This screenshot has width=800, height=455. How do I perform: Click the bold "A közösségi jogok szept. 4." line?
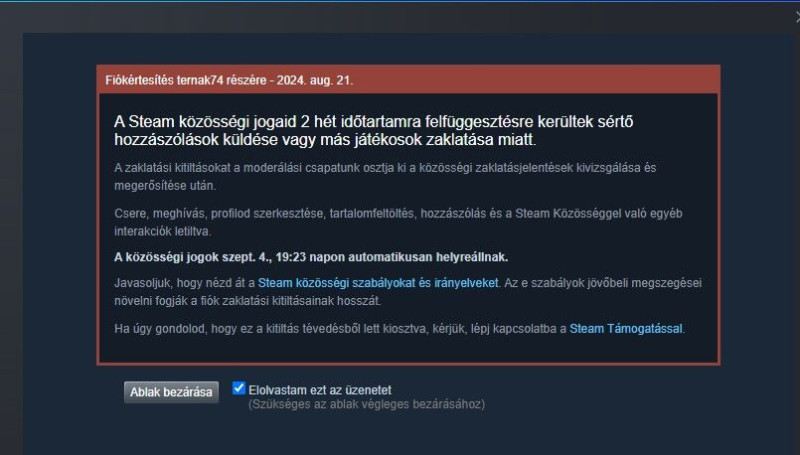tap(311, 257)
